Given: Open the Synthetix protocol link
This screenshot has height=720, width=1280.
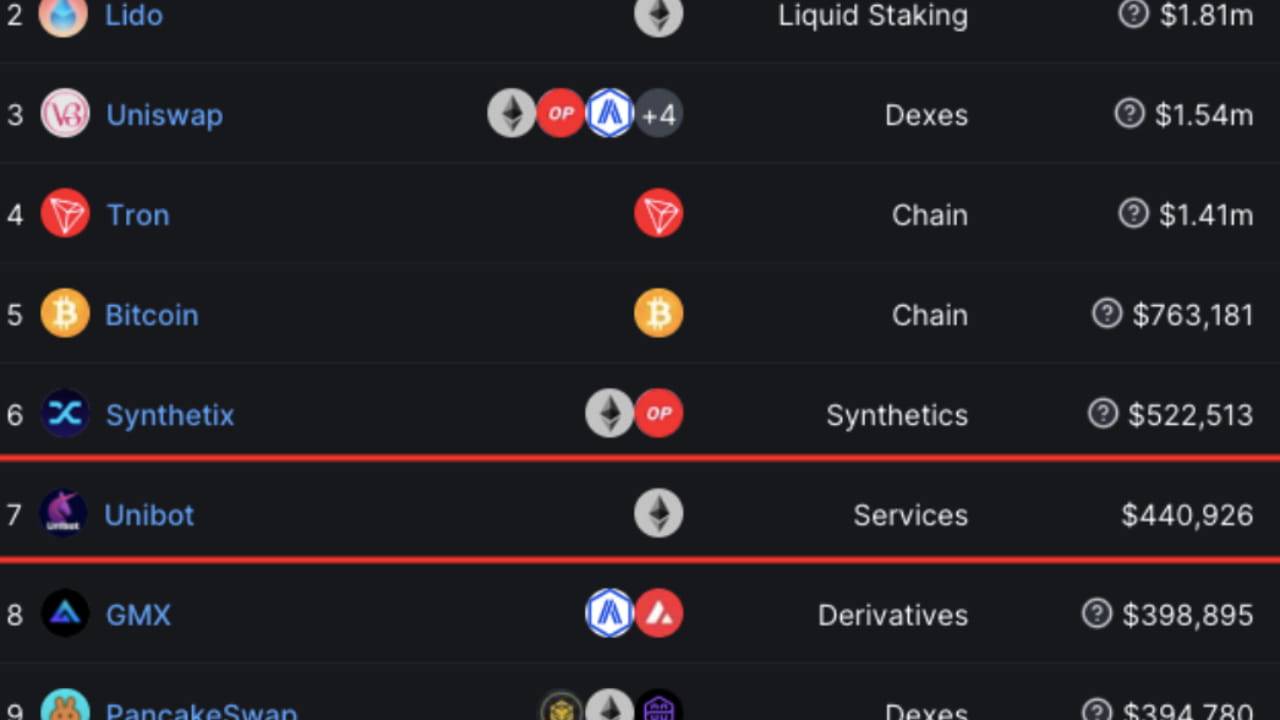Looking at the screenshot, I should [170, 415].
